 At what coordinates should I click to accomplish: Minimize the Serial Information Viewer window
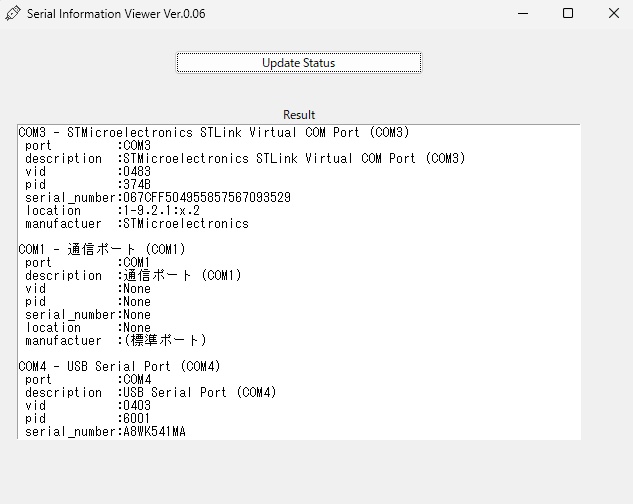[523, 13]
